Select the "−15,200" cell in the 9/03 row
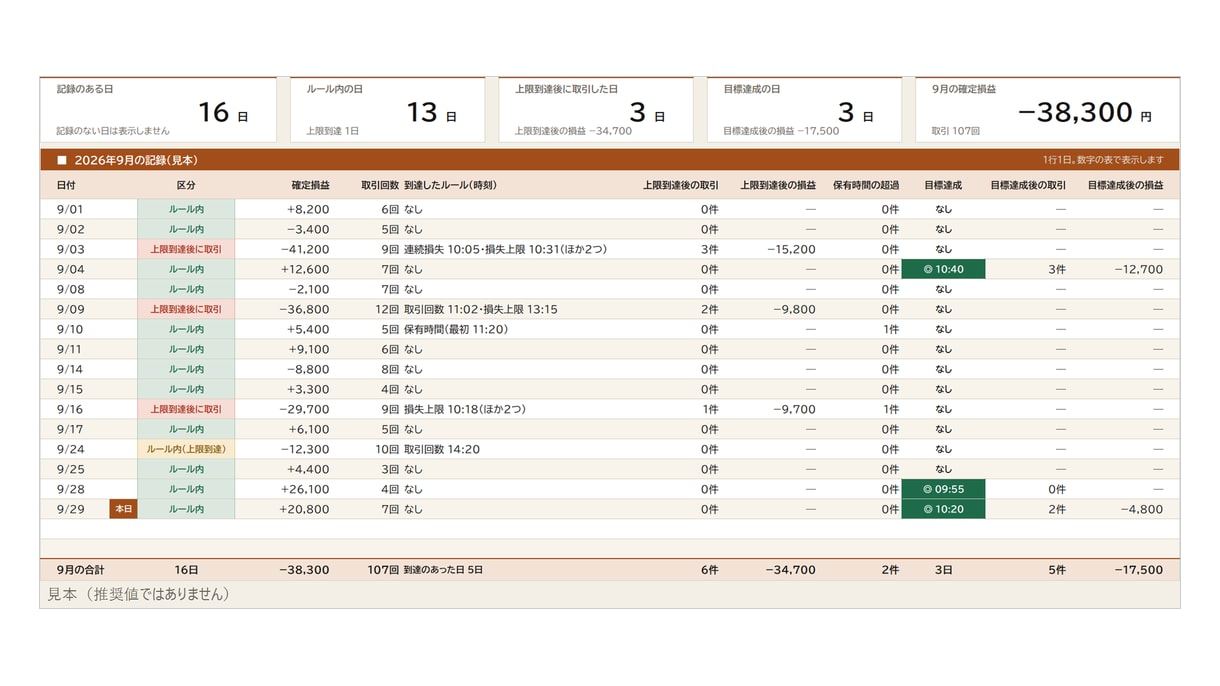This screenshot has height=686, width=1220. pyautogui.click(x=791, y=249)
